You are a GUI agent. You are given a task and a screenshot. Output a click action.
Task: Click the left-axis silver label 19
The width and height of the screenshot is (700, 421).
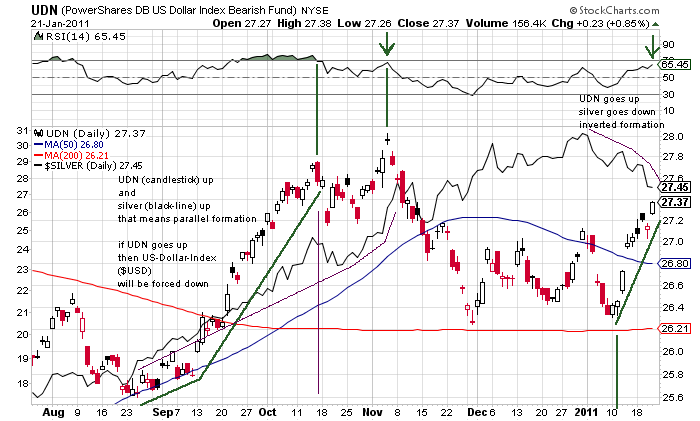22,358
